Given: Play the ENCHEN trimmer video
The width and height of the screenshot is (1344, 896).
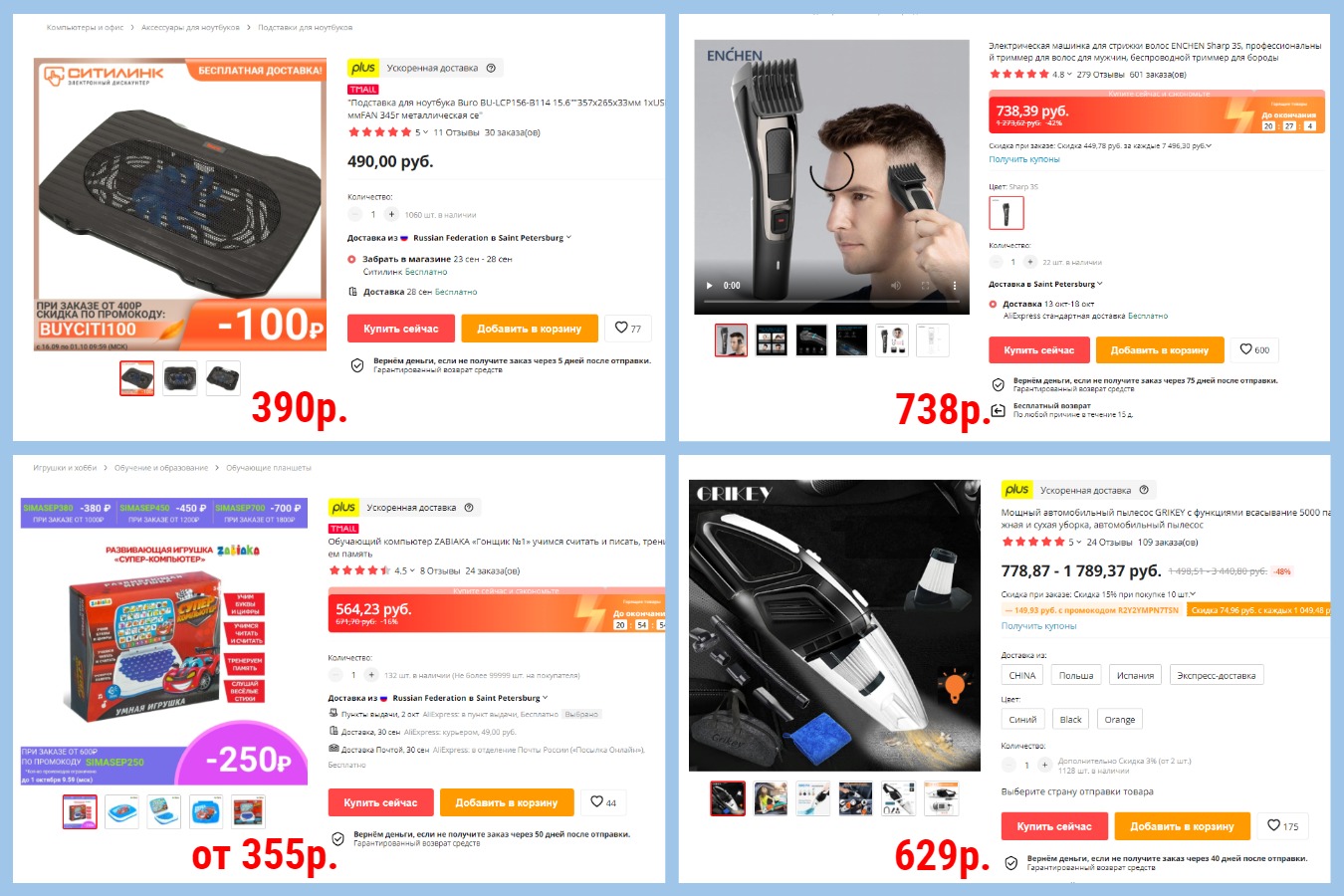Looking at the screenshot, I should point(710,286).
